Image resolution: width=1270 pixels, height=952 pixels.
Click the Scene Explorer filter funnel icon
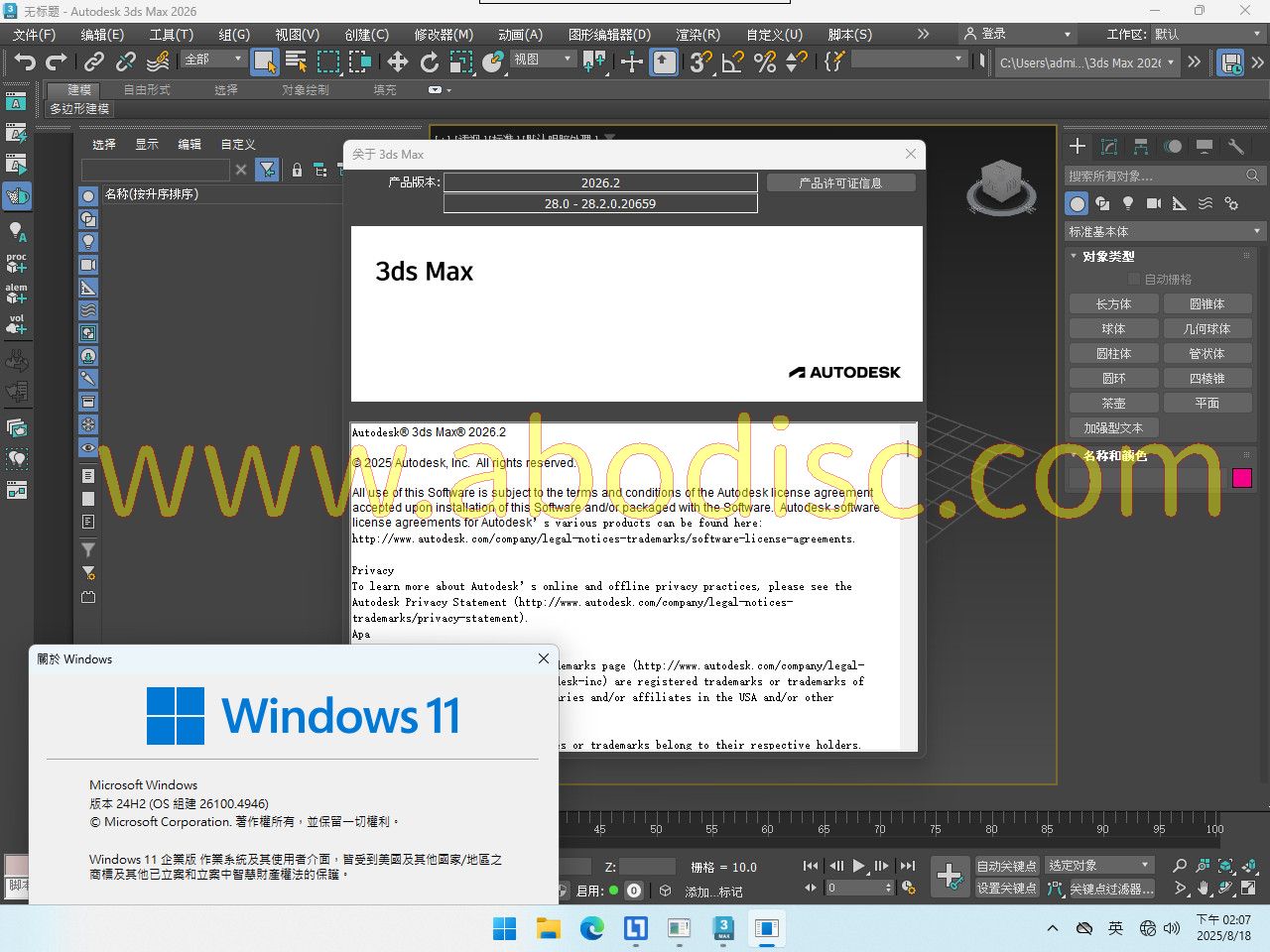click(x=267, y=170)
